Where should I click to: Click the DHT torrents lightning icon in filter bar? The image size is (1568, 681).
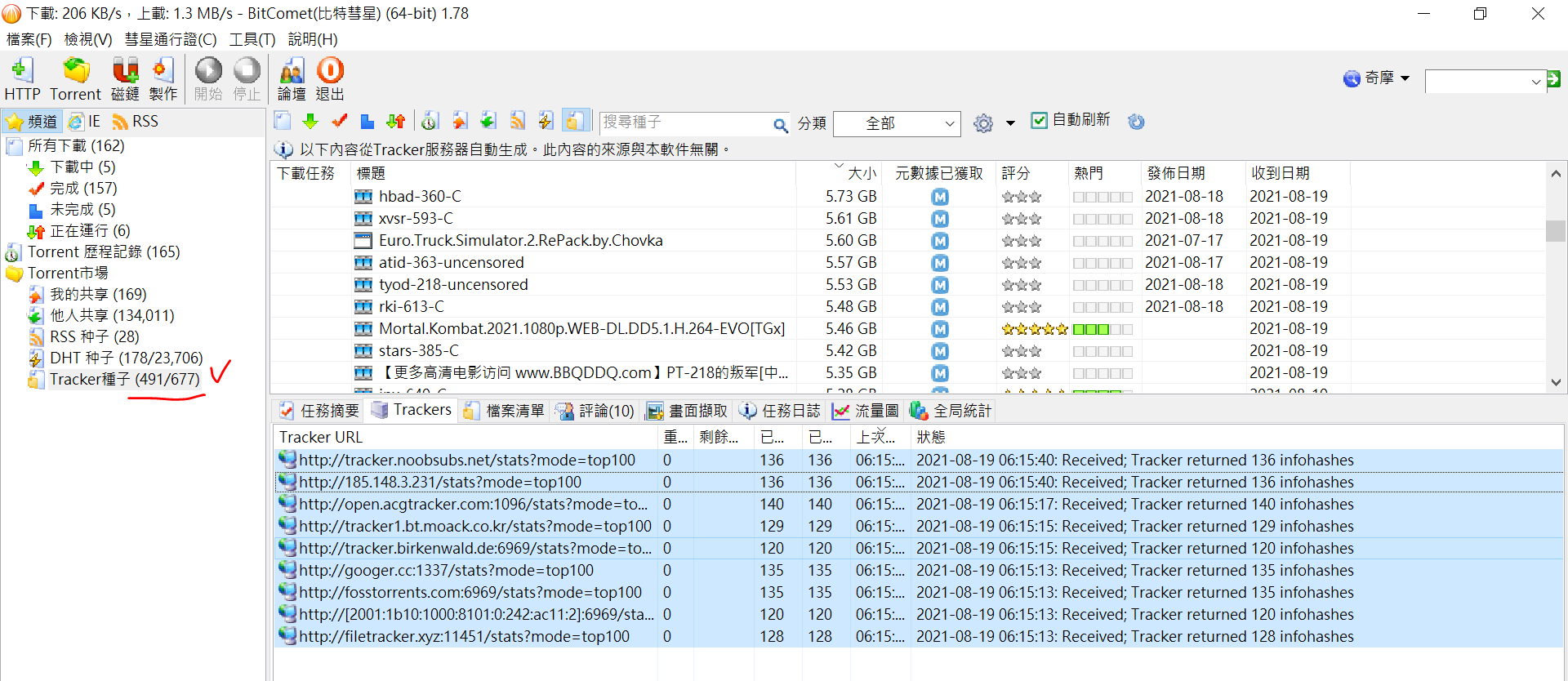point(546,121)
